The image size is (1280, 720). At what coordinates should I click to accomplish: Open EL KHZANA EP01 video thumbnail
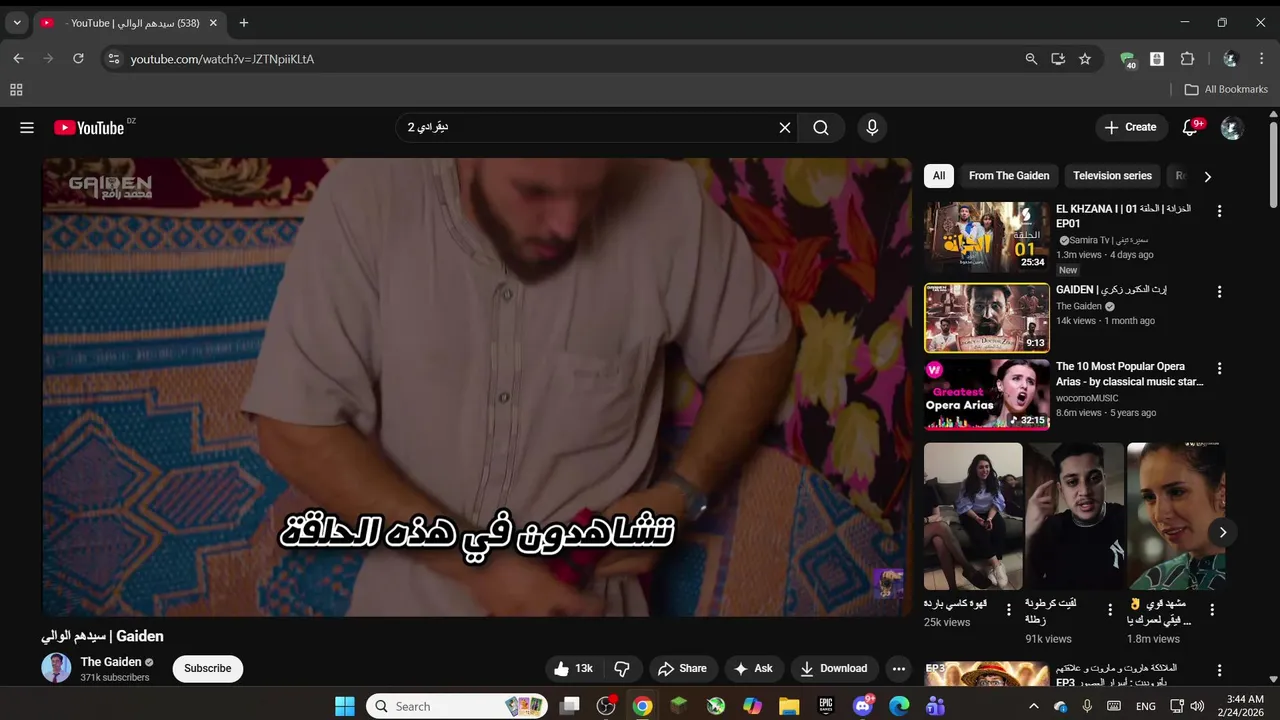point(987,237)
